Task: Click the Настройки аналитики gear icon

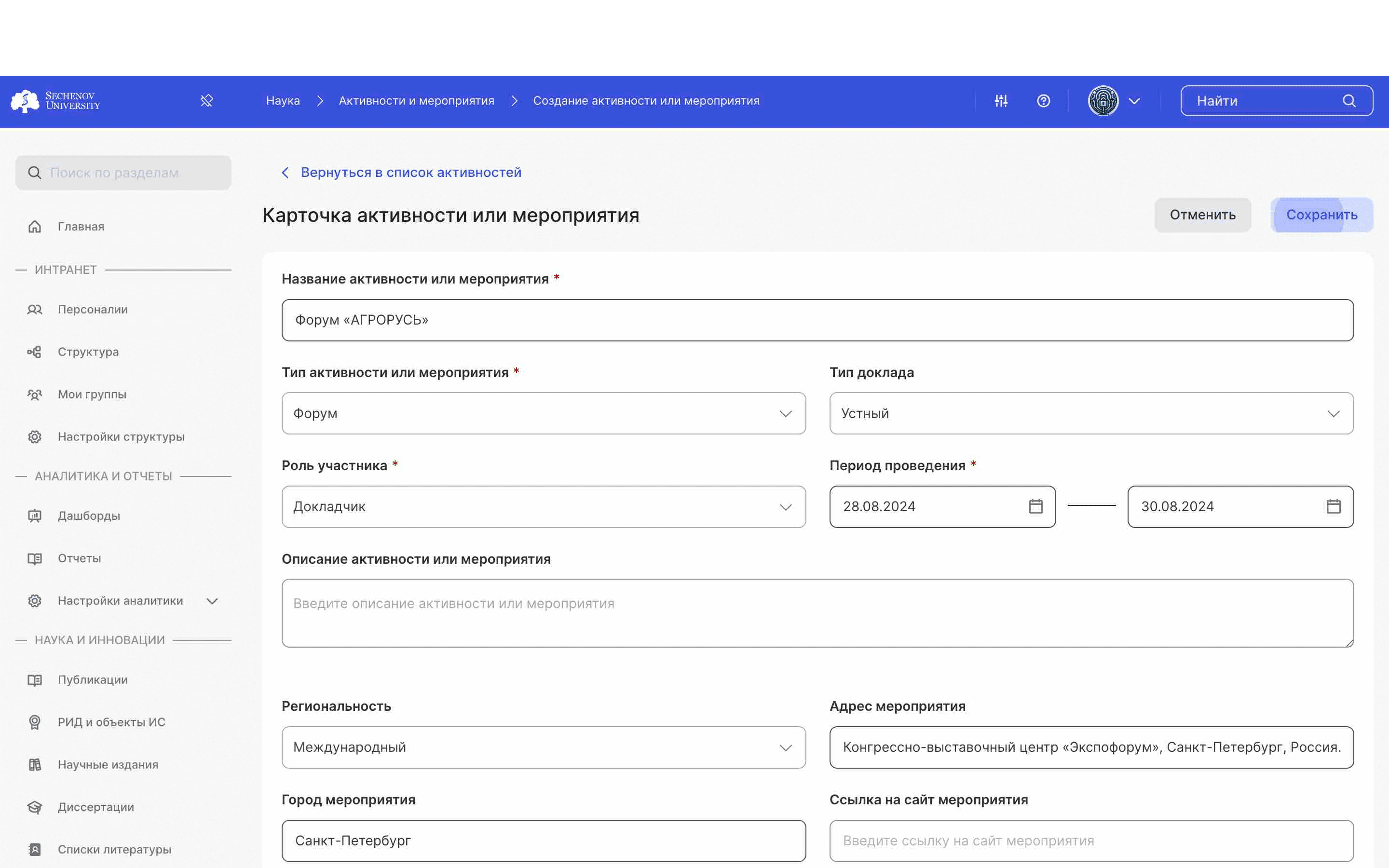Action: pos(34,601)
